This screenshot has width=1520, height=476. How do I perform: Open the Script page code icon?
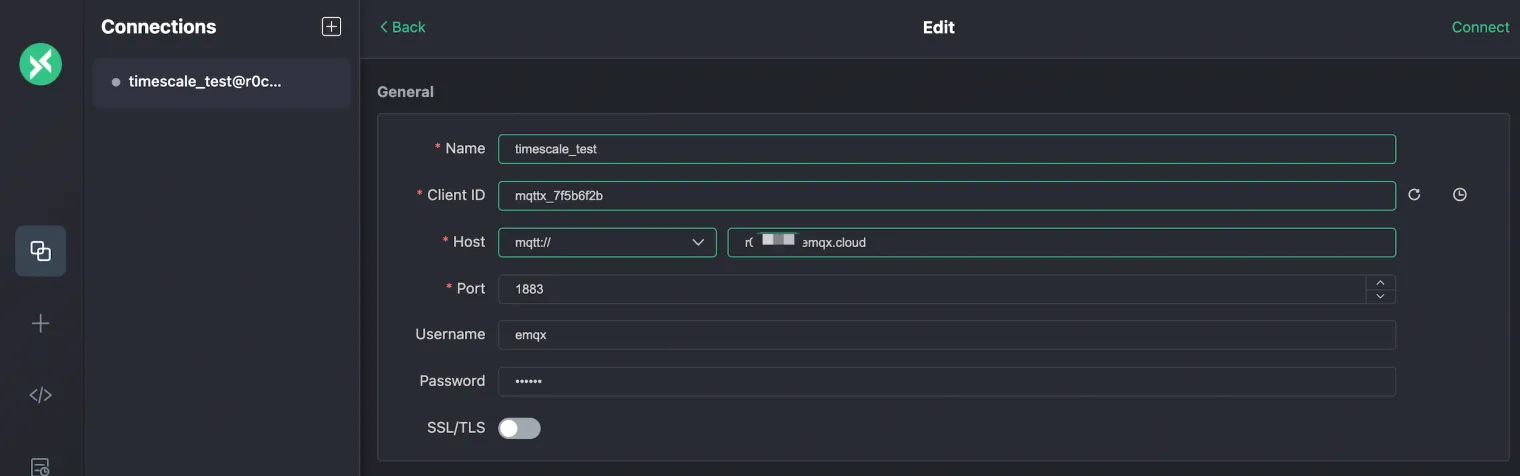coord(41,395)
